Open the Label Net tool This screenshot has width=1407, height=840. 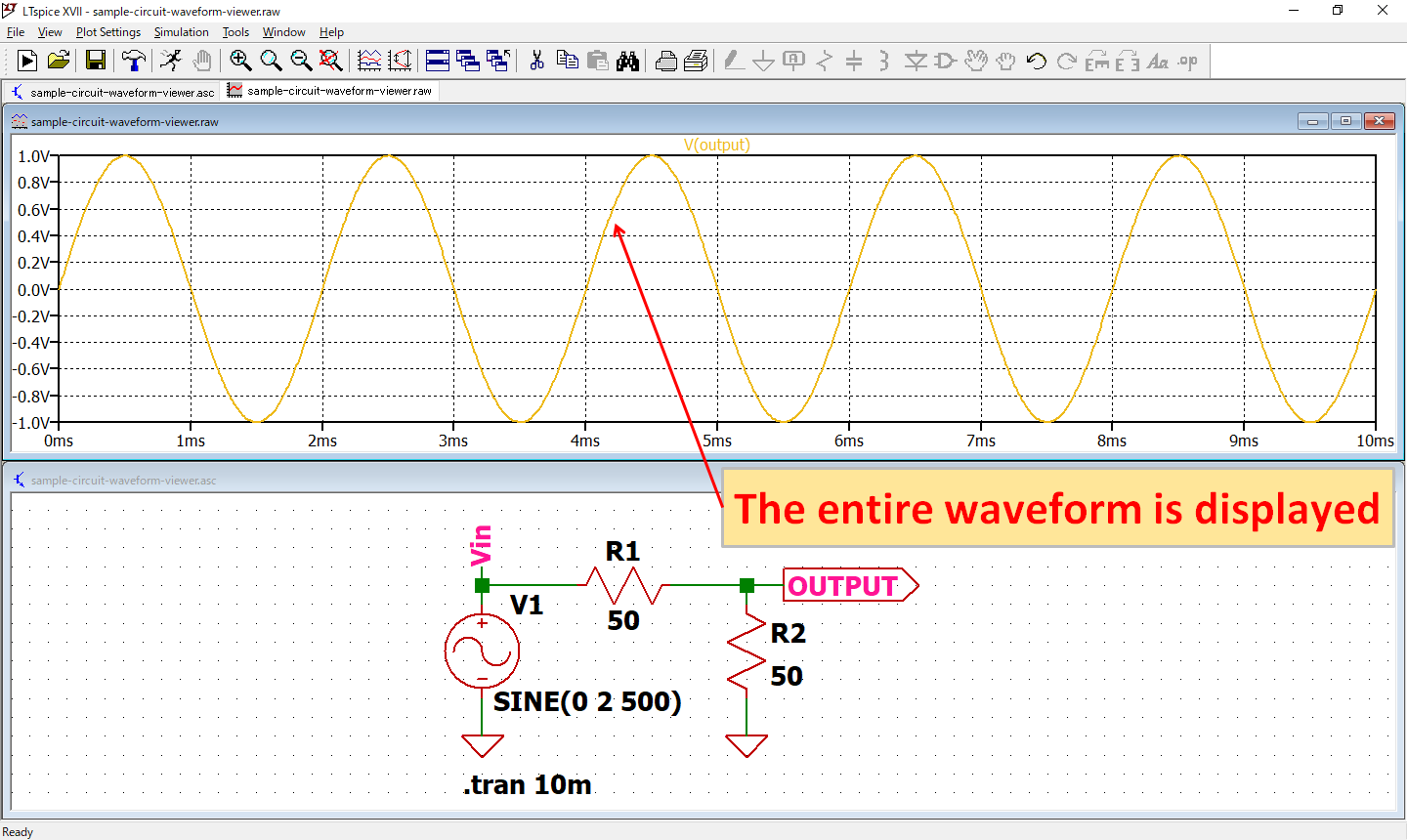tap(792, 61)
